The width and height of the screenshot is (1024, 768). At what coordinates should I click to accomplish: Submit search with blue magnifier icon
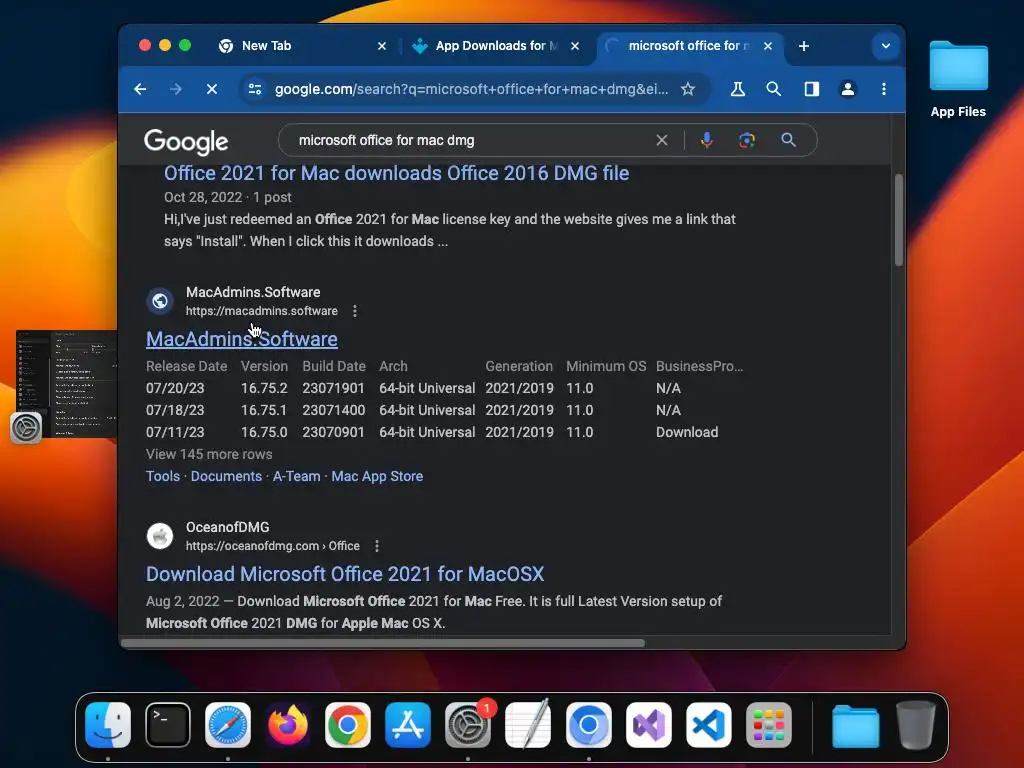coord(788,140)
